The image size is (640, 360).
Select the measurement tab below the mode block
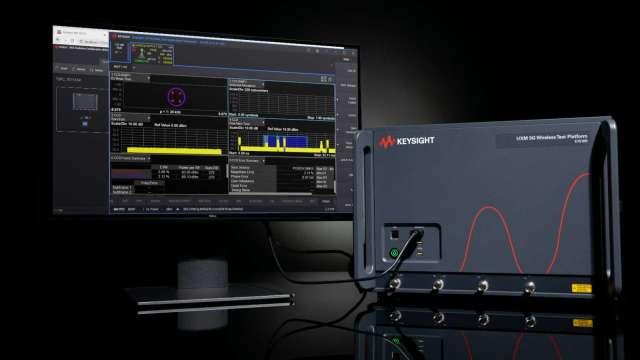click(x=121, y=67)
